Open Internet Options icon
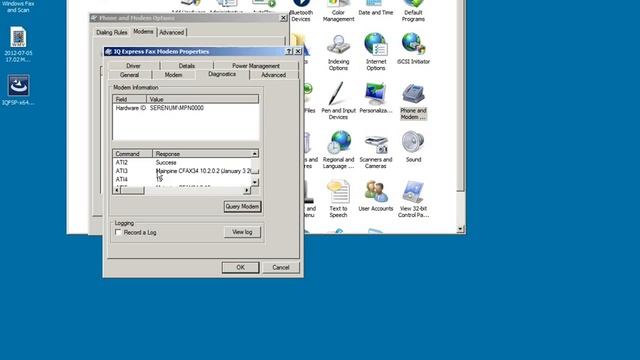This screenshot has width=640, height=360. click(x=376, y=53)
